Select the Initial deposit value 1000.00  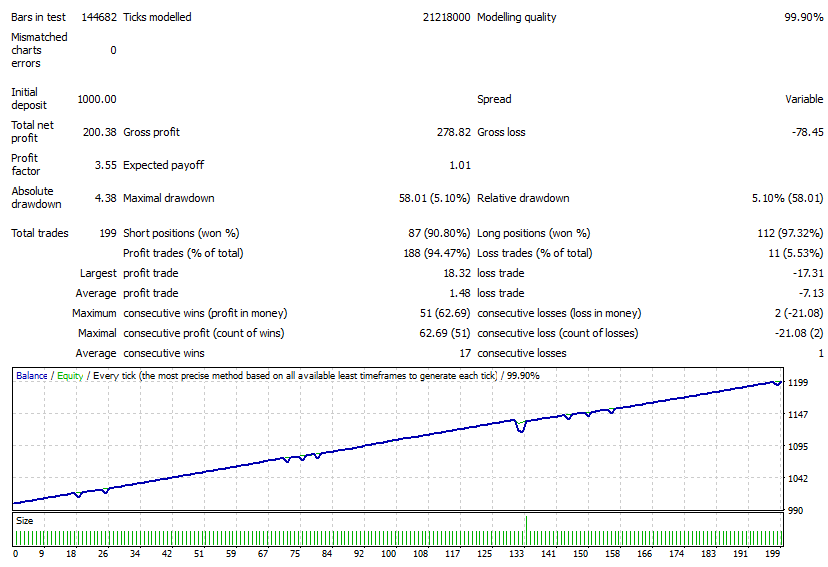pos(97,99)
